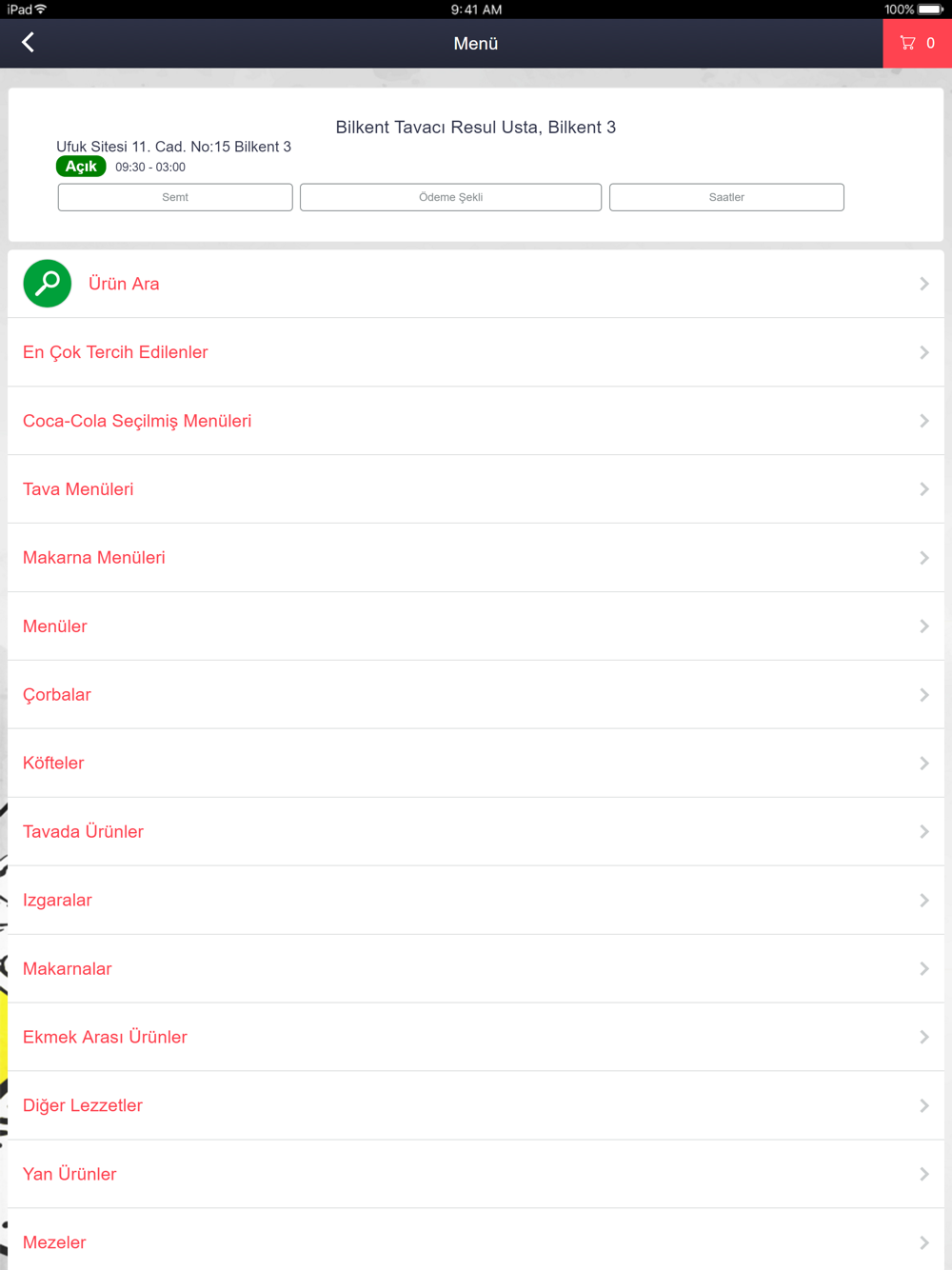This screenshot has width=952, height=1270.
Task: Open En Çok Tercih Edilenler category
Action: click(x=476, y=352)
